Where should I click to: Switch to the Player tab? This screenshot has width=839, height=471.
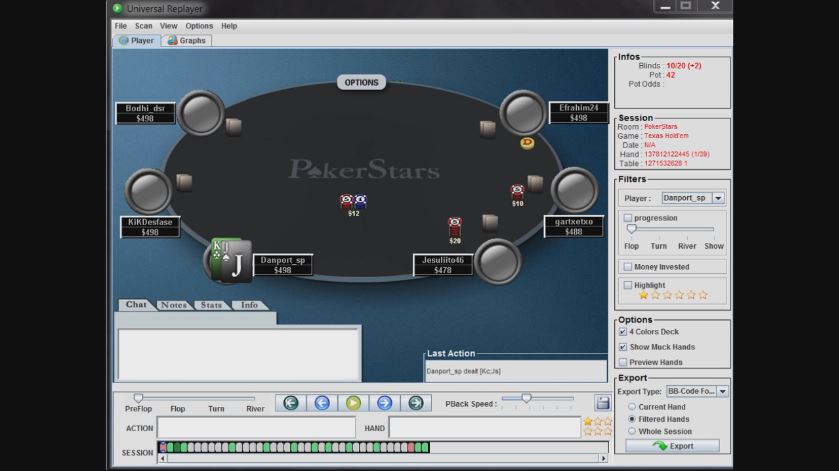click(136, 40)
